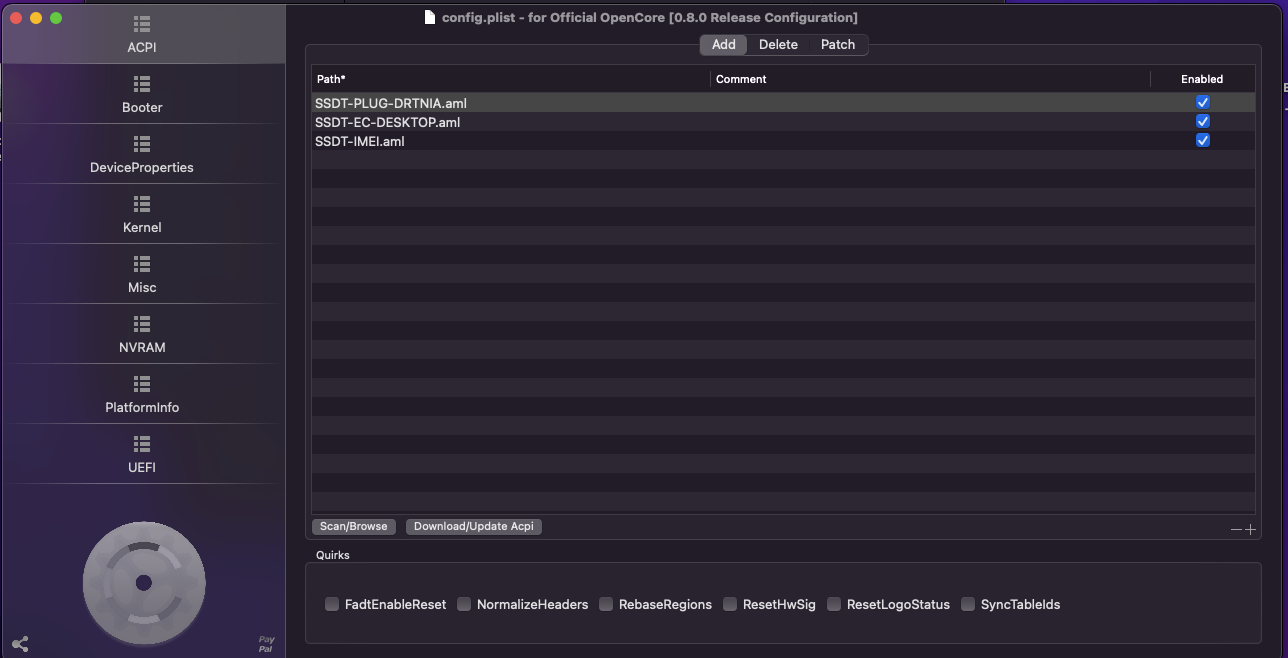1288x658 pixels.
Task: Open the Kernel section icon
Action: pyautogui.click(x=142, y=204)
